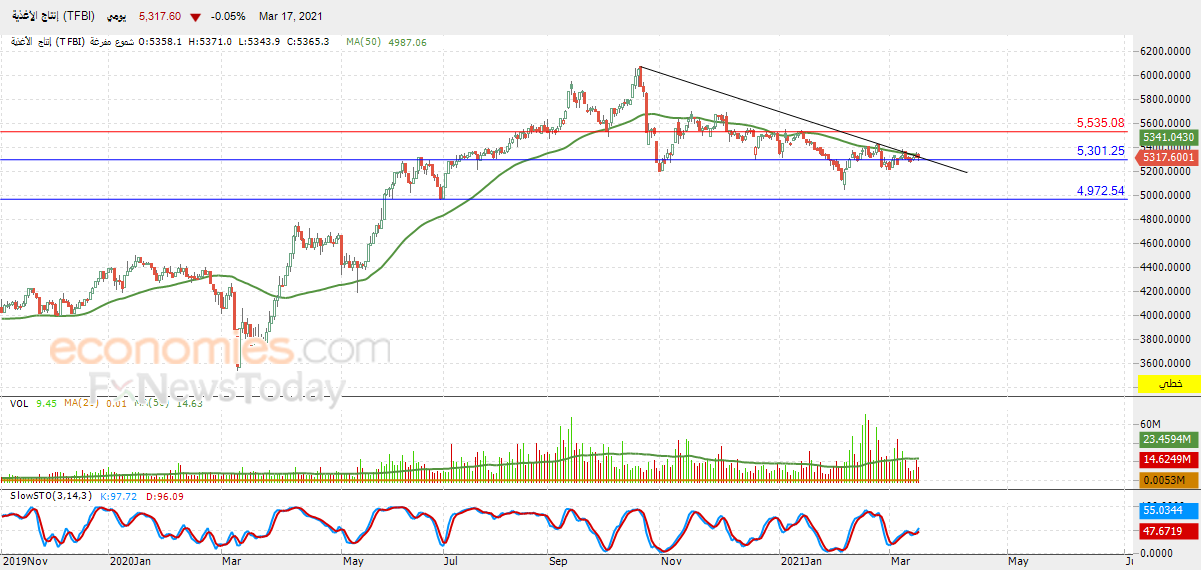Click the yellow خطي scale button
The height and width of the screenshot is (570, 1201).
1168,385
